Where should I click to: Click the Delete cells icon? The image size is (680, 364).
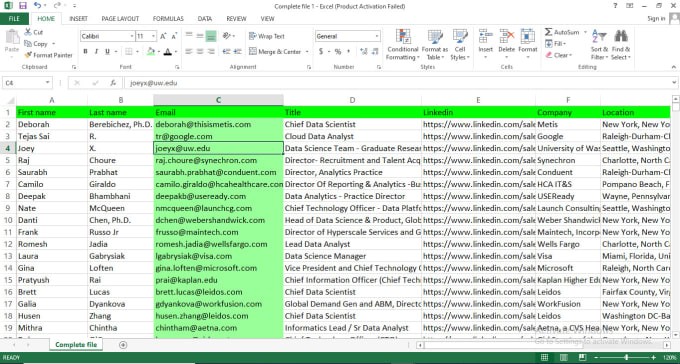coord(507,36)
